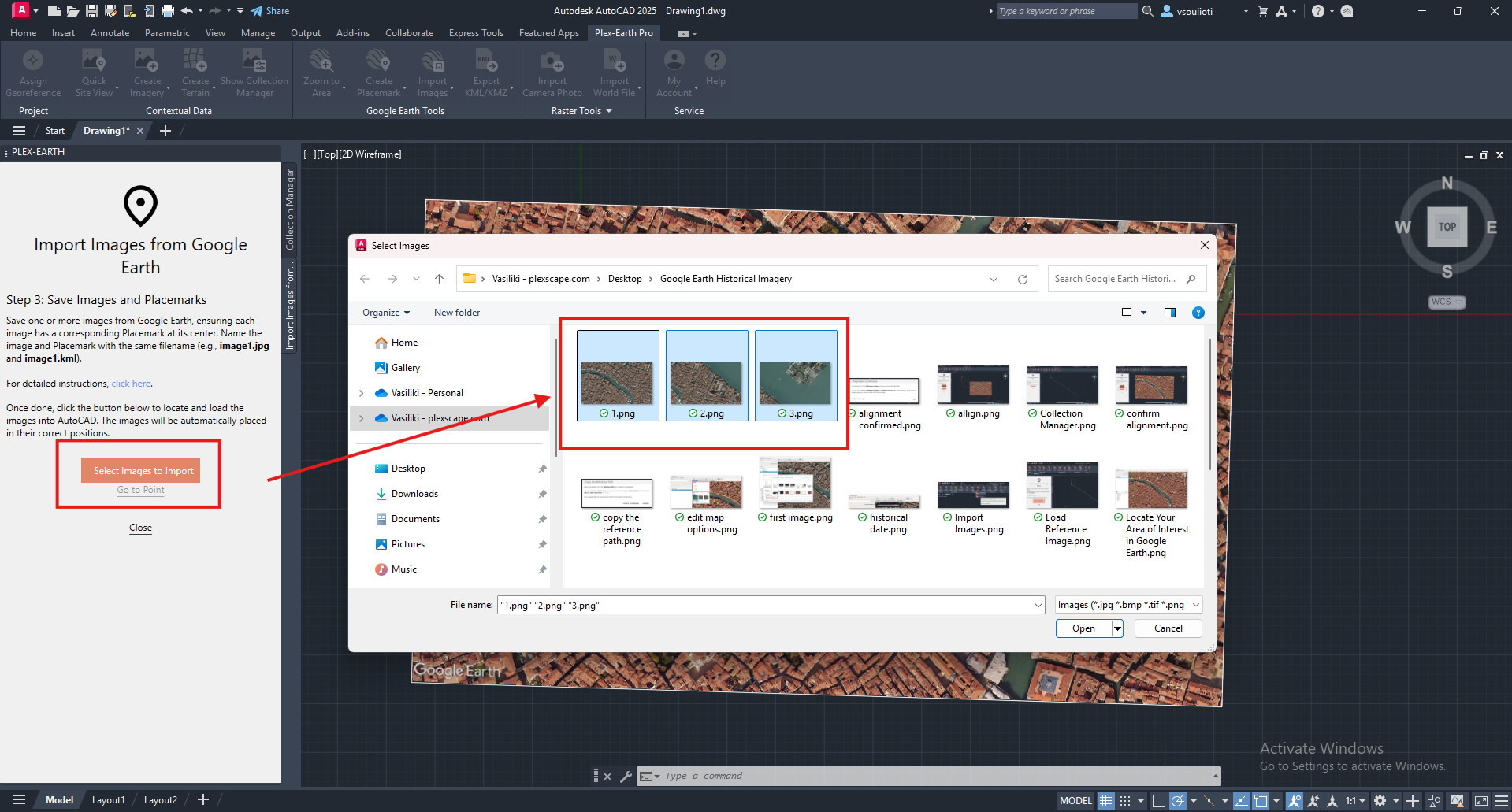
Task: Toggle Polar Tracking in status bar
Action: pos(1178,801)
